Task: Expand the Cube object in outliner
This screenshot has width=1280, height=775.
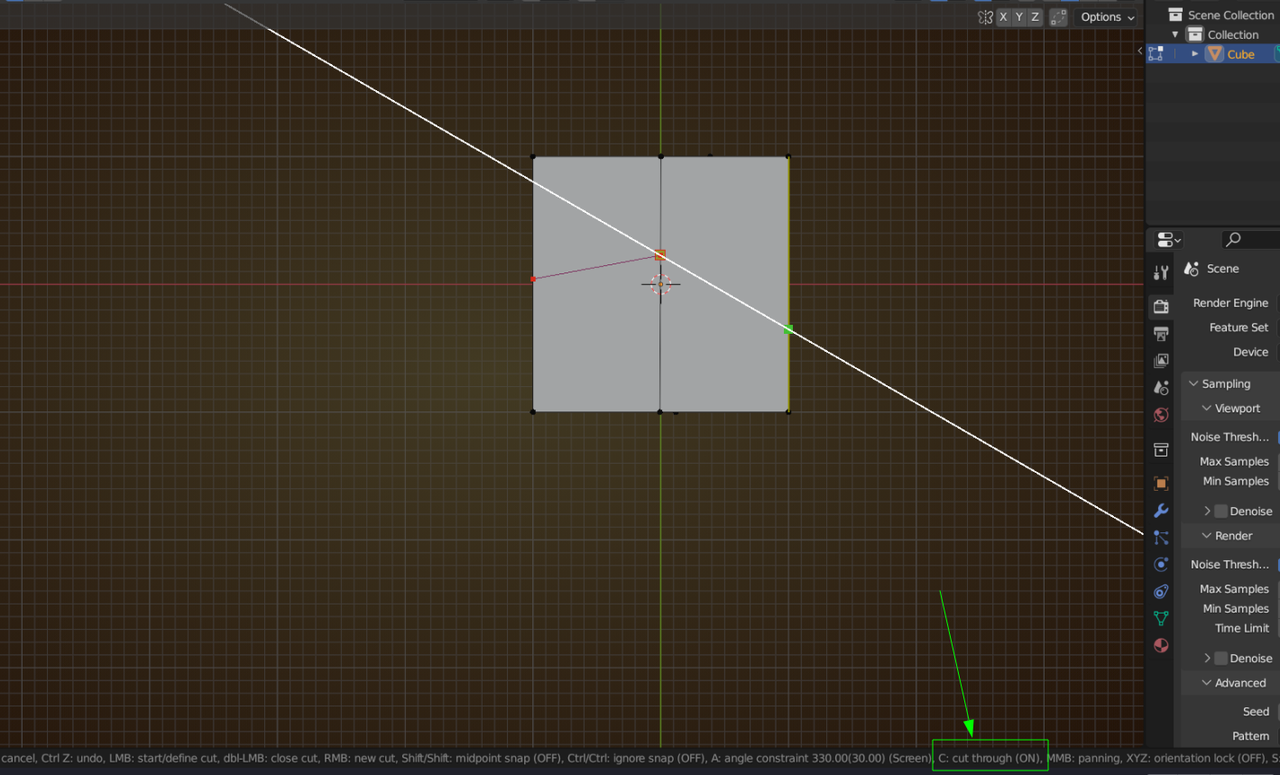Action: click(1195, 54)
